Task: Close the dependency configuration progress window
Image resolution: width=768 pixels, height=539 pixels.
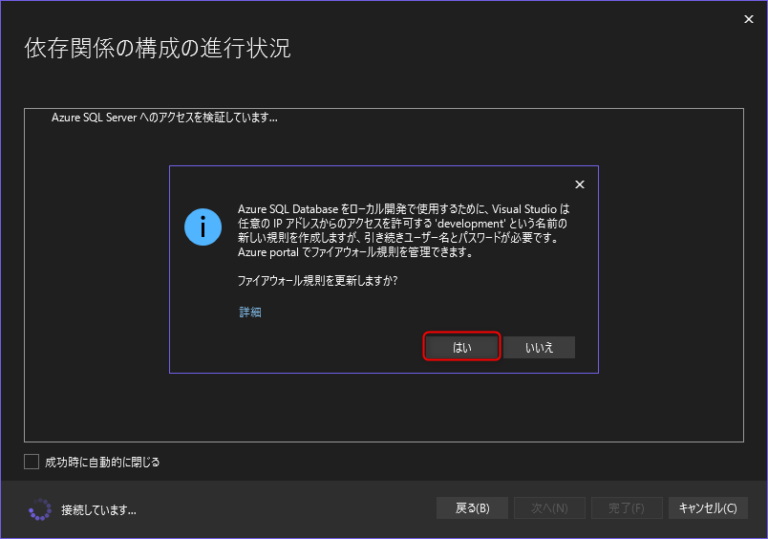Action: pos(748,19)
